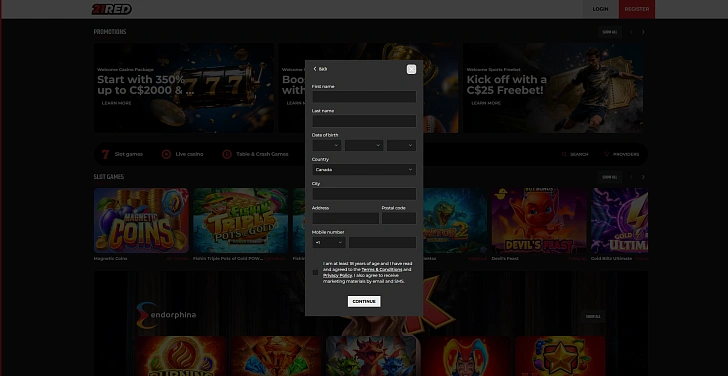Click LEARN MORE on Sports Freebet banner
Viewport: 728px width, 376px height.
486,103
